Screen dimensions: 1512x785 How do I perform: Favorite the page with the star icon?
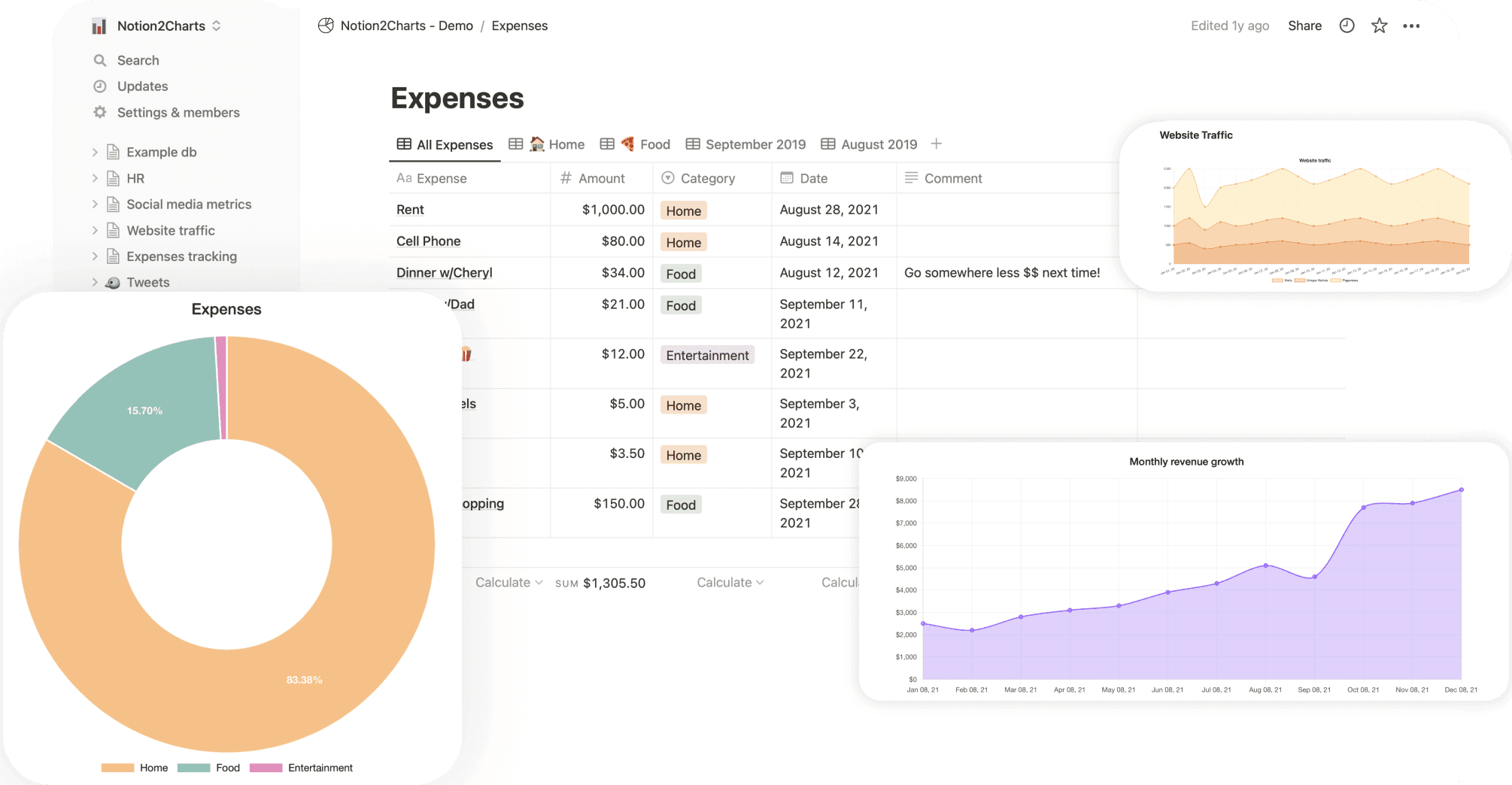point(1379,26)
